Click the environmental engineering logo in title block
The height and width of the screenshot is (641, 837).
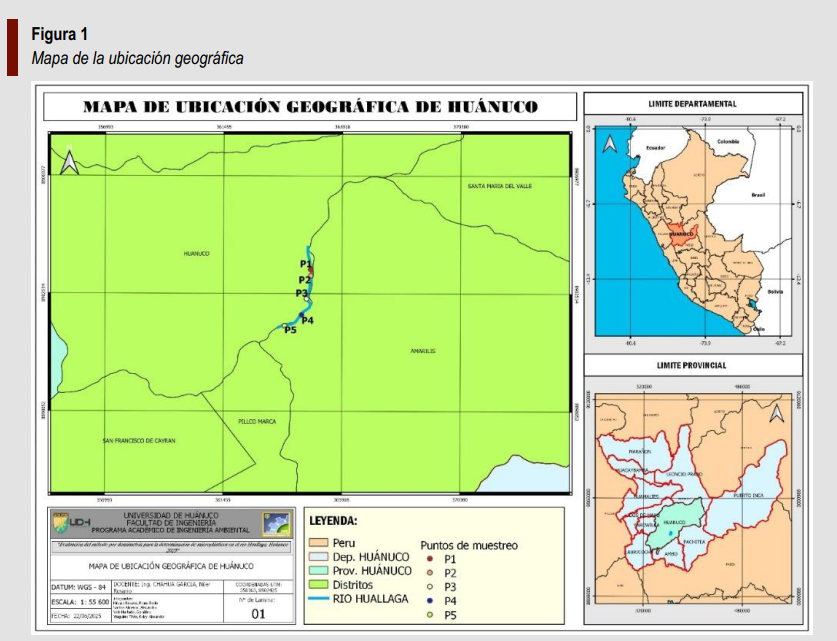point(275,522)
